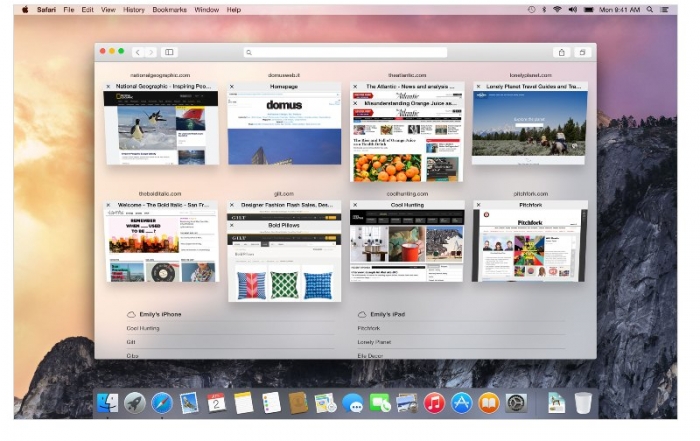Close the Bold Pillows tab

[232, 225]
